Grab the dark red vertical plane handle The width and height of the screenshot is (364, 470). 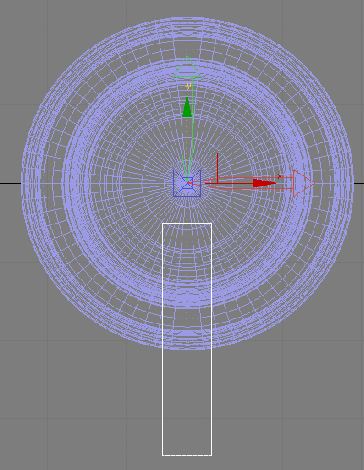217,168
